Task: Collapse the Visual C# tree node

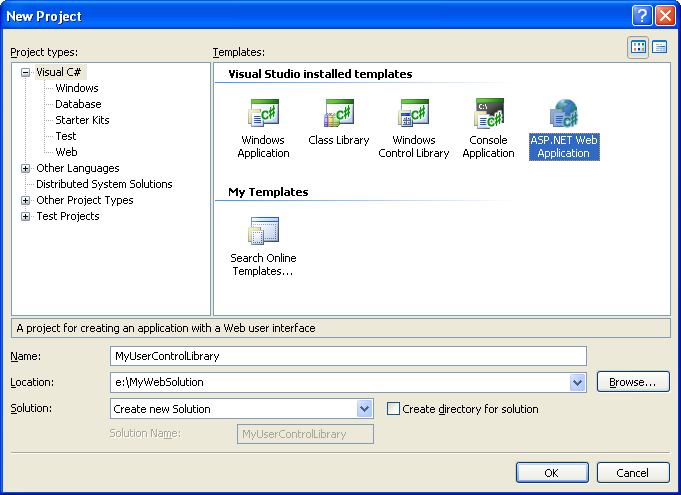Action: (26, 72)
